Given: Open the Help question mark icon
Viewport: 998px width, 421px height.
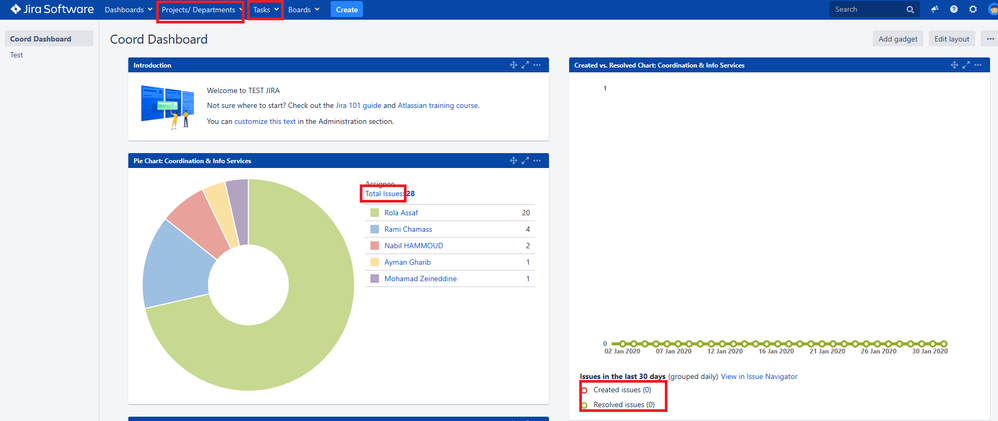Looking at the screenshot, I should click(953, 10).
